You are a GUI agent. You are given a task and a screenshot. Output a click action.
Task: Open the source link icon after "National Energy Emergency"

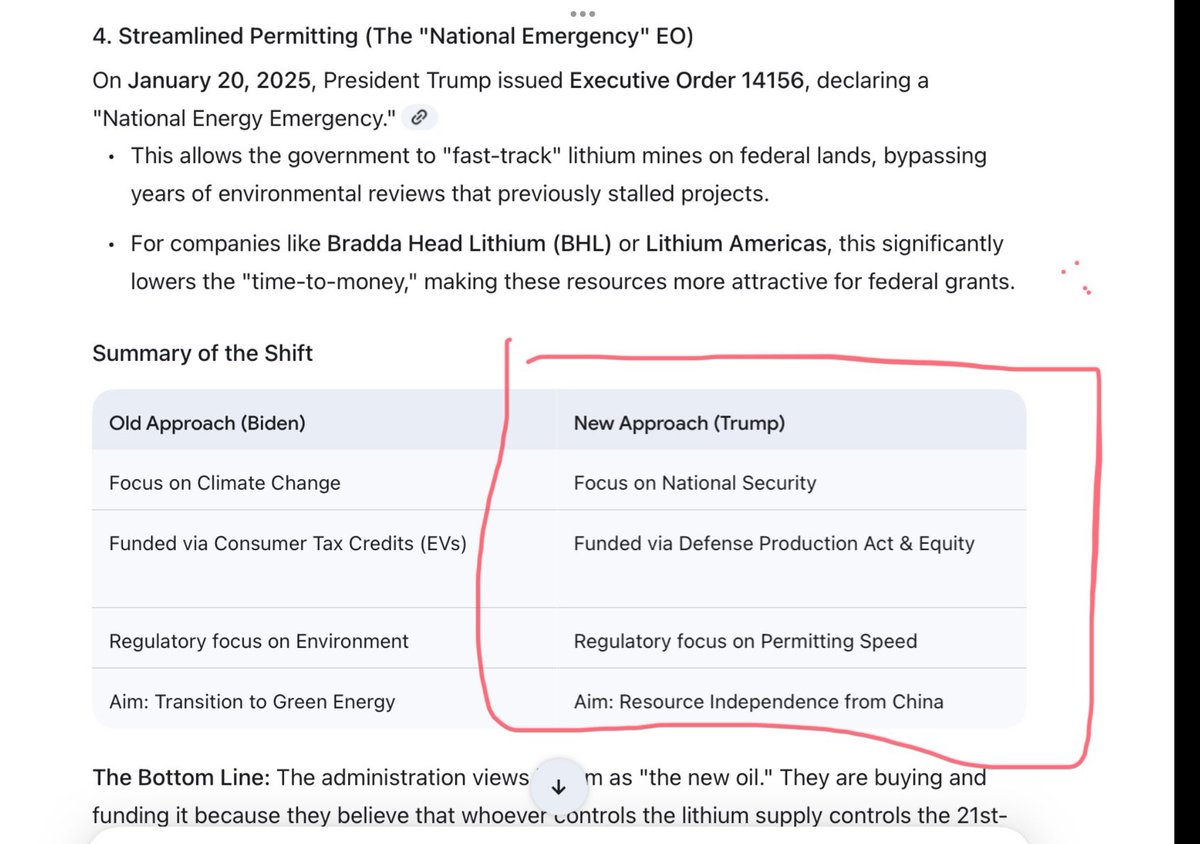tap(420, 118)
